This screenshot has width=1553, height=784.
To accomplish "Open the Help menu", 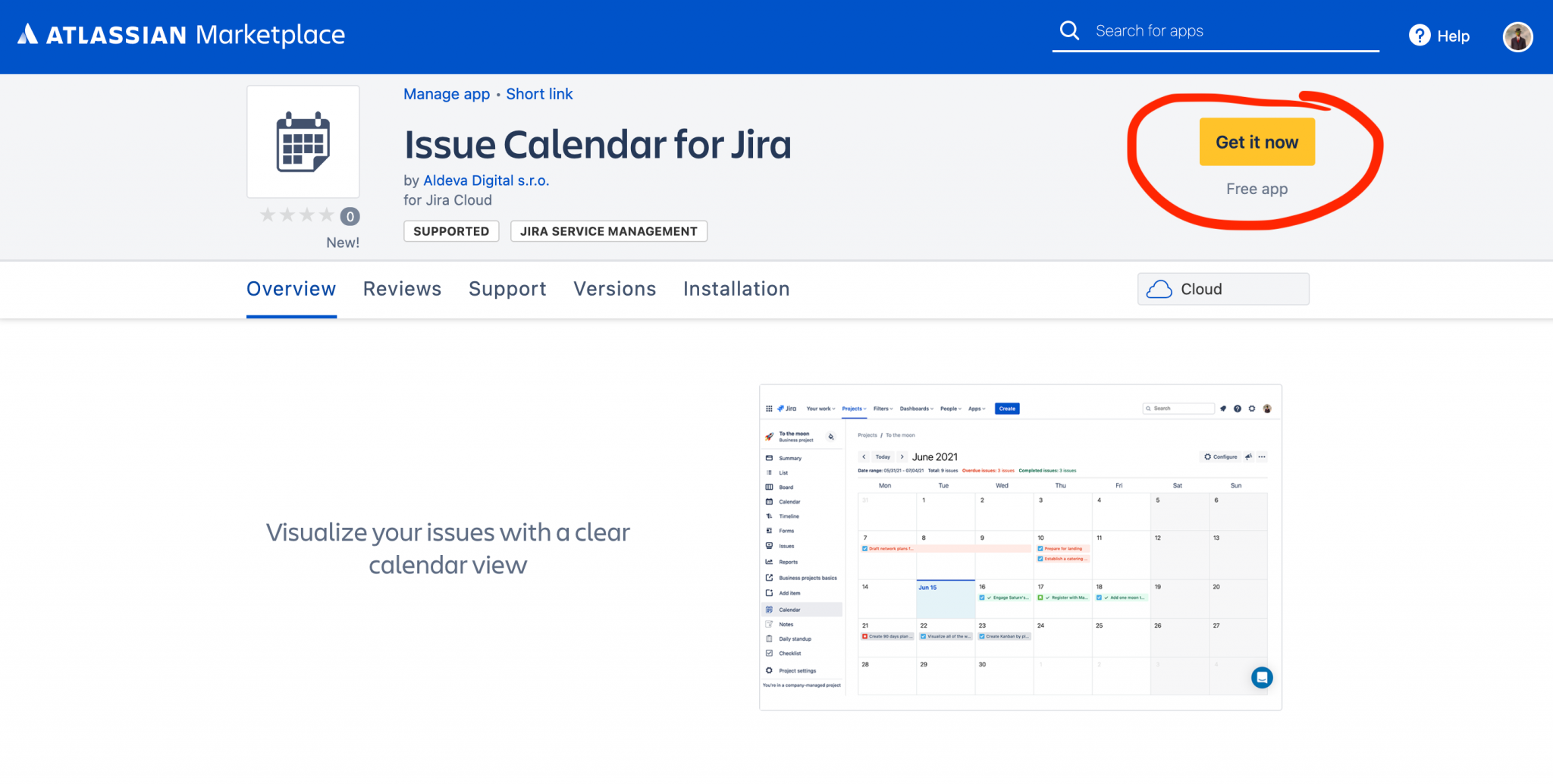I will (1439, 36).
